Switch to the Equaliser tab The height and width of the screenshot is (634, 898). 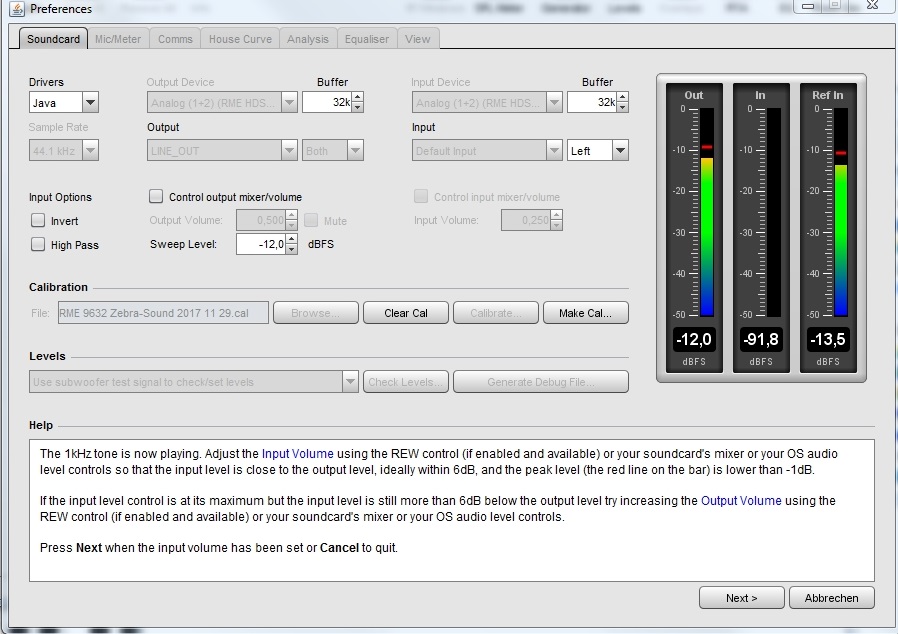367,39
